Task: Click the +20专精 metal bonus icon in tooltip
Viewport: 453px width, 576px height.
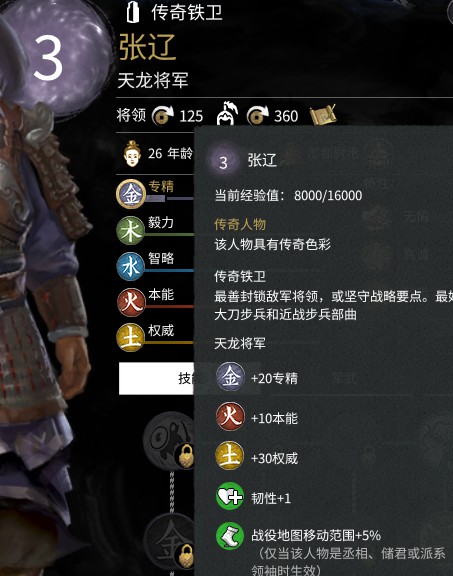Action: tap(230, 377)
